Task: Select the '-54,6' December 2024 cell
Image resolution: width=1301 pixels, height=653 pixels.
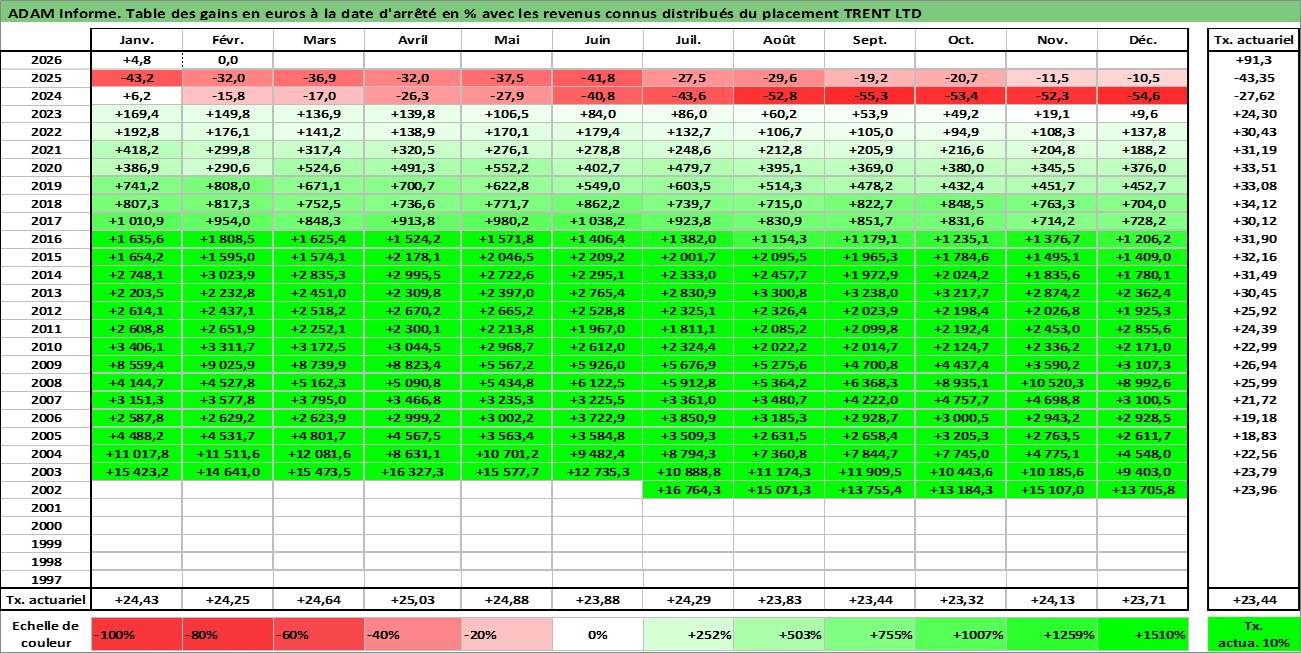Action: (1144, 96)
